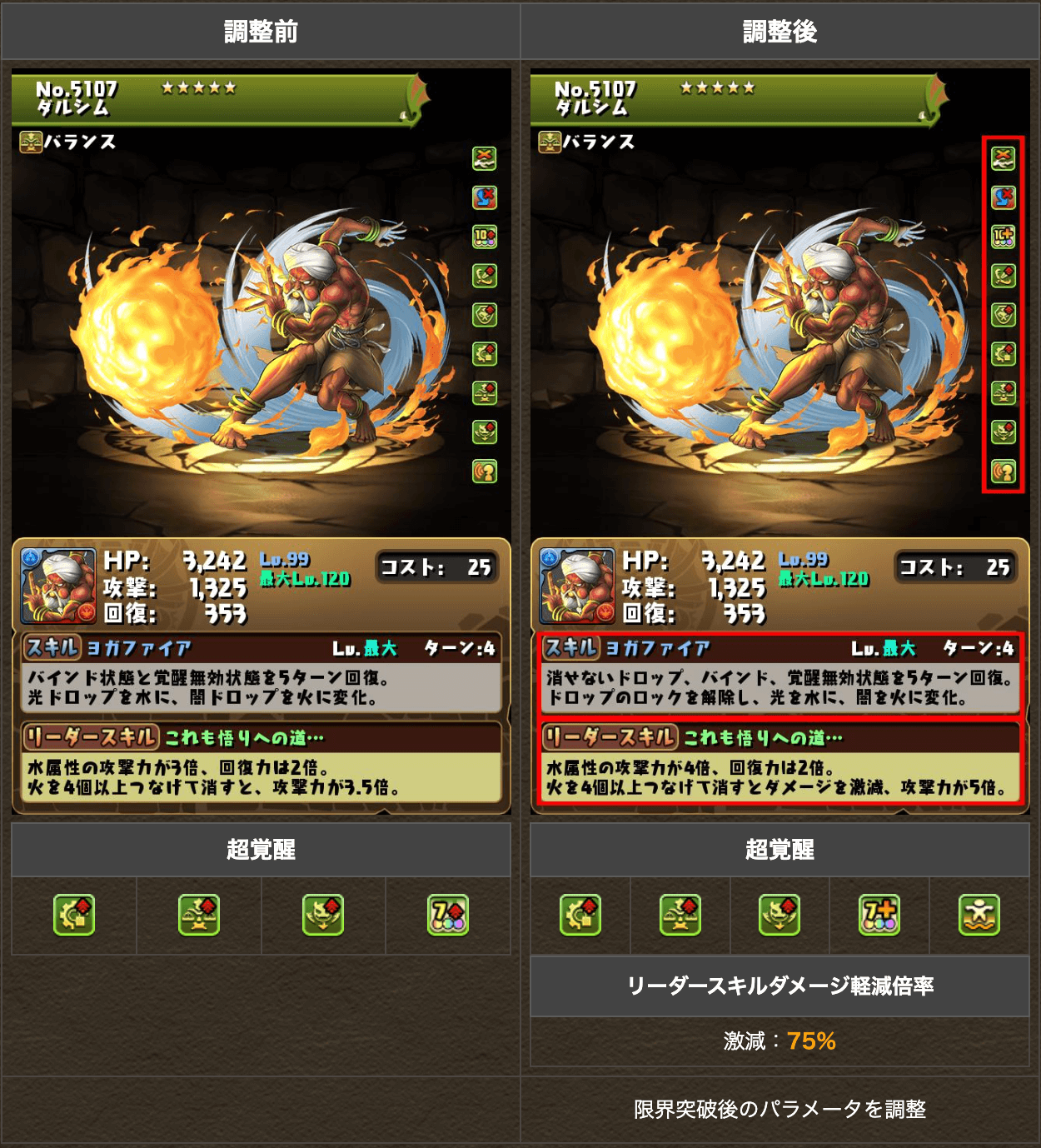Click ヨガファイア skill box in 調整後 panel
The height and width of the screenshot is (1148, 1041).
point(780,675)
